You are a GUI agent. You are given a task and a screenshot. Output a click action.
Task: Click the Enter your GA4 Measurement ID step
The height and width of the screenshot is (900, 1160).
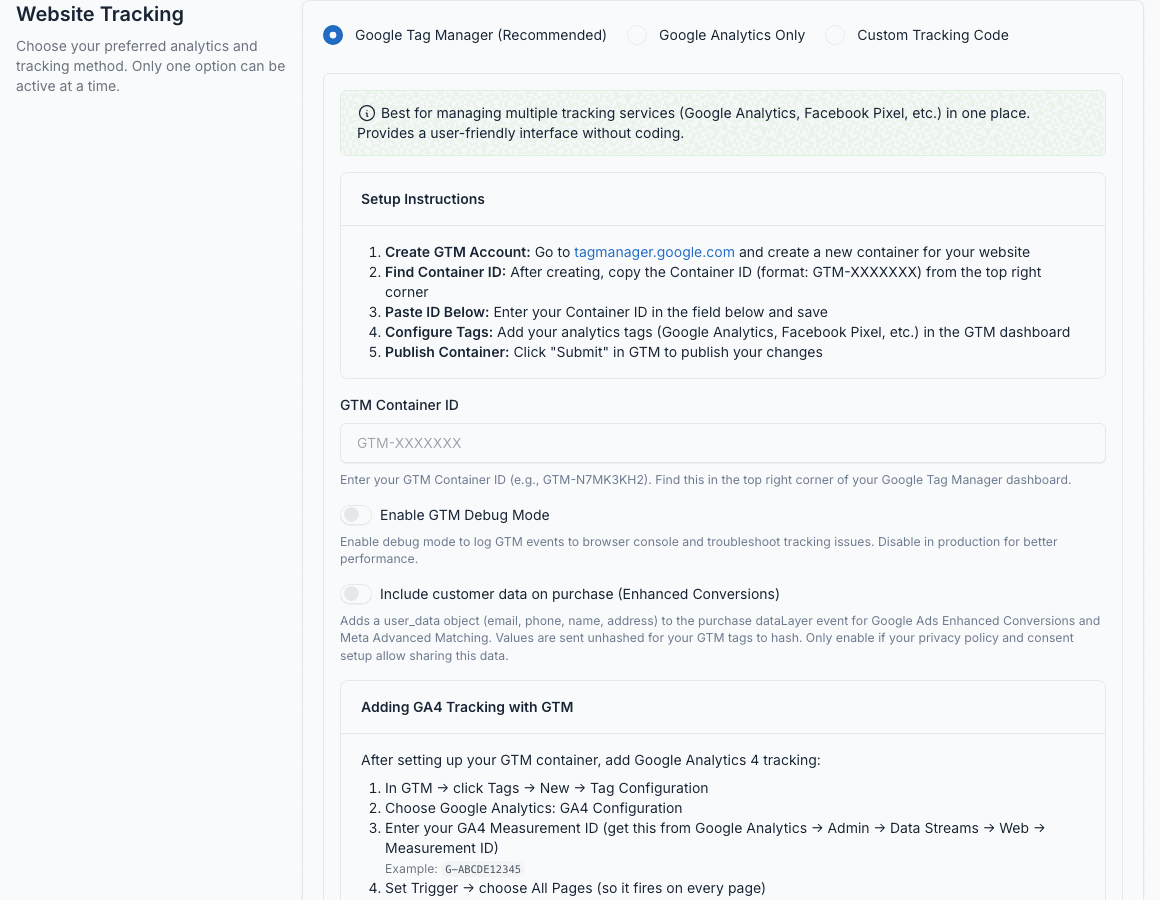pos(715,838)
